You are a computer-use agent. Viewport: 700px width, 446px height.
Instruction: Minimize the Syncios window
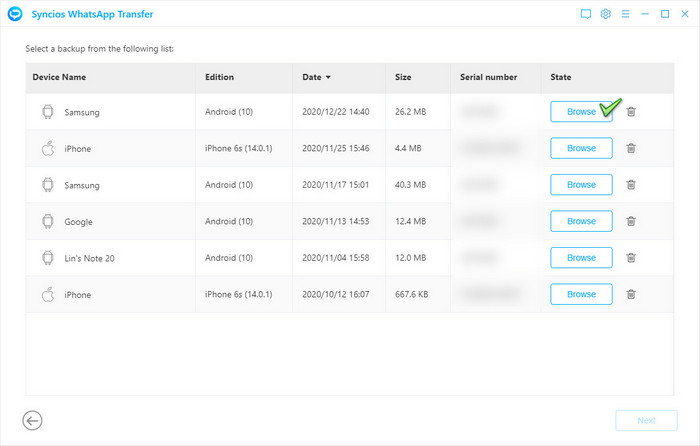click(x=645, y=14)
